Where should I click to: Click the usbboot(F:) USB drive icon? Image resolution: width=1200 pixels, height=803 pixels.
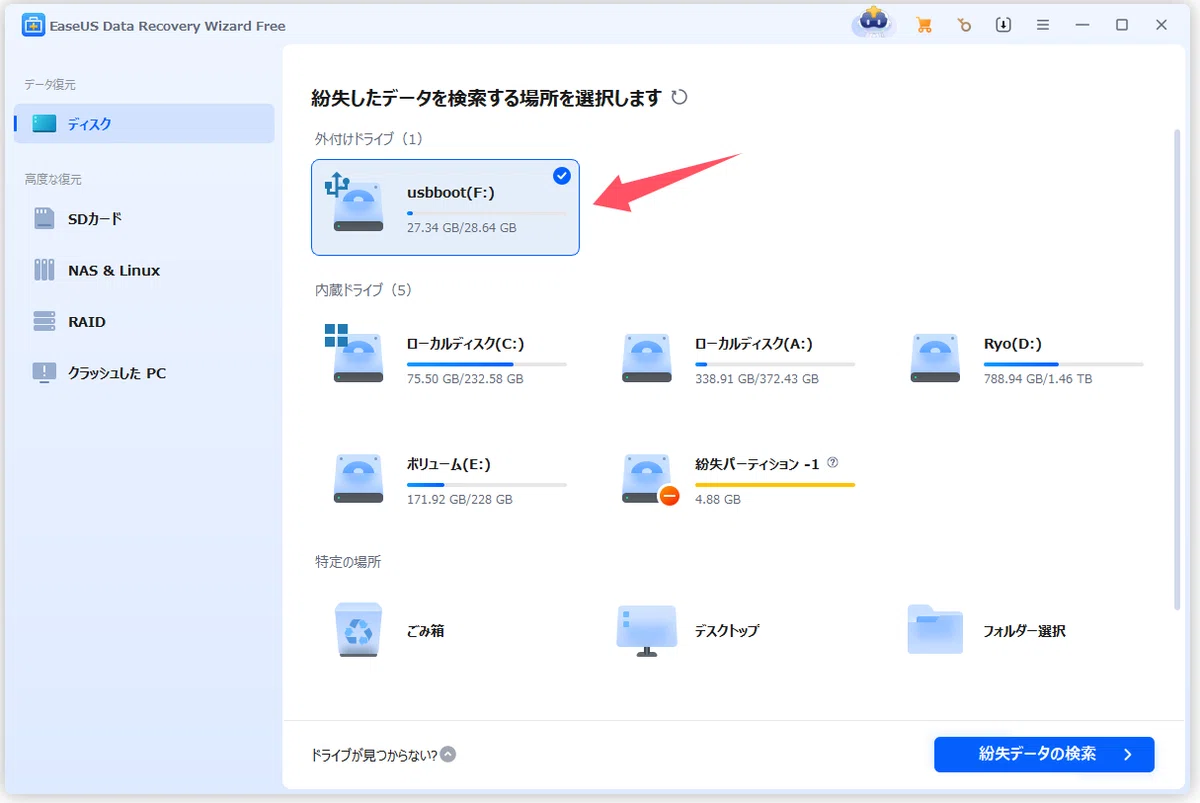[x=356, y=204]
